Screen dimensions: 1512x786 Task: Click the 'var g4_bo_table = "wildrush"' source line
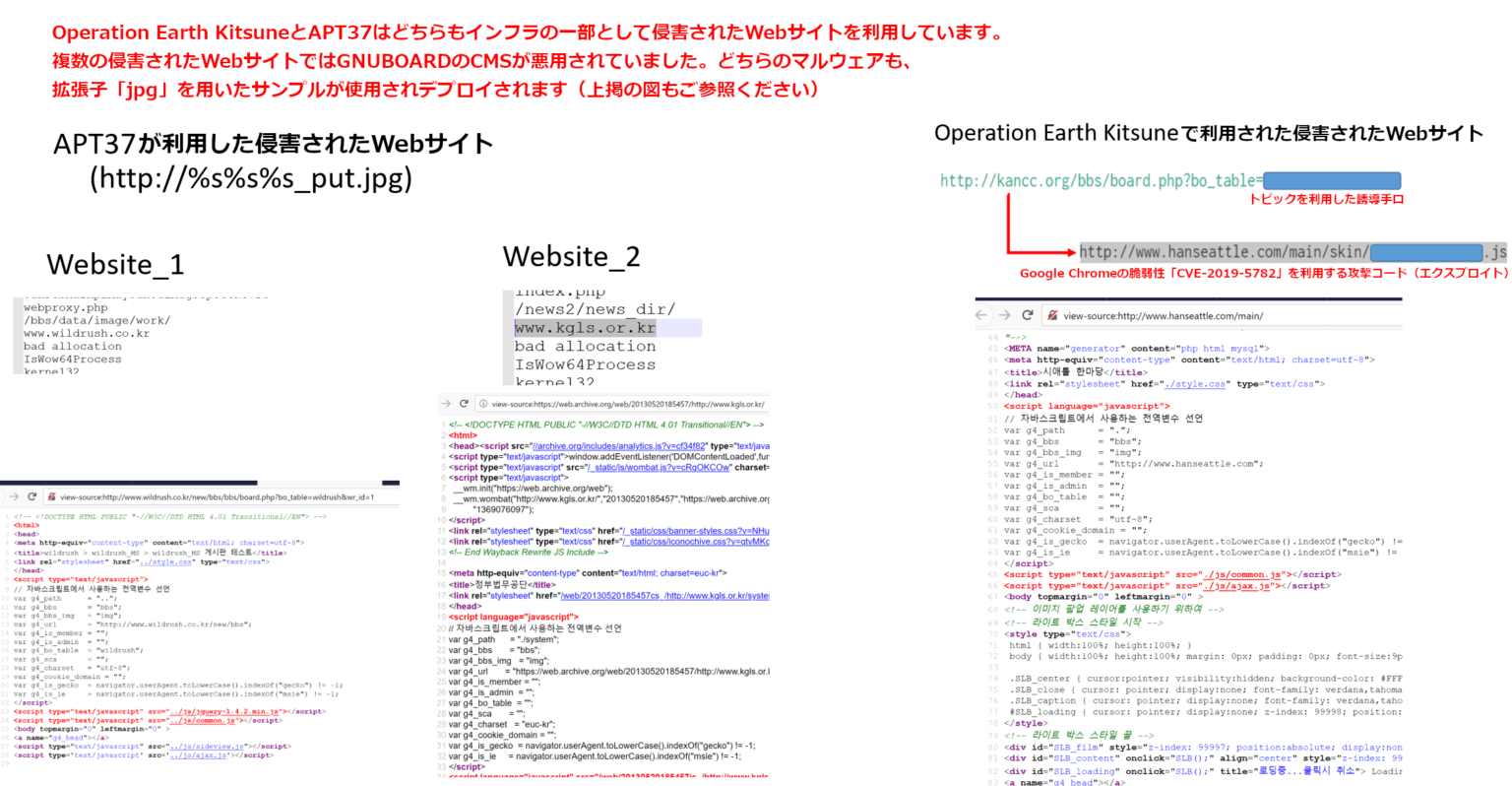click(79, 650)
